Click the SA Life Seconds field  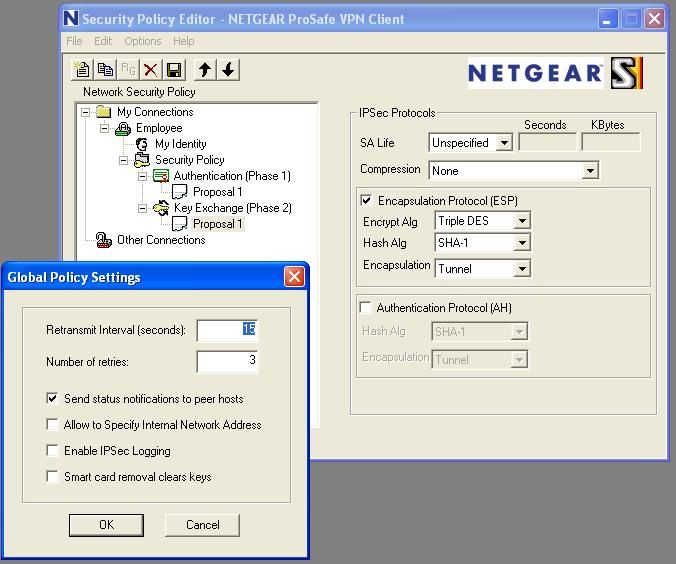[548, 142]
